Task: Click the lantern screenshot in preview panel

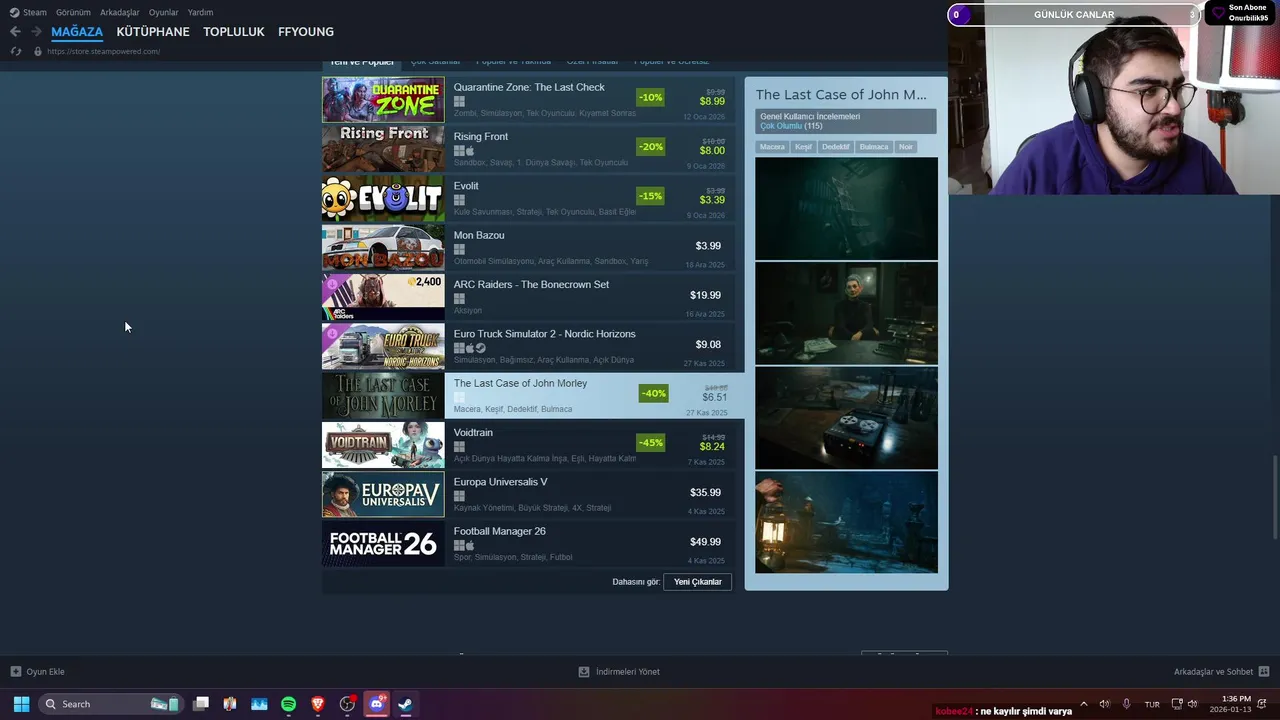Action: click(847, 522)
